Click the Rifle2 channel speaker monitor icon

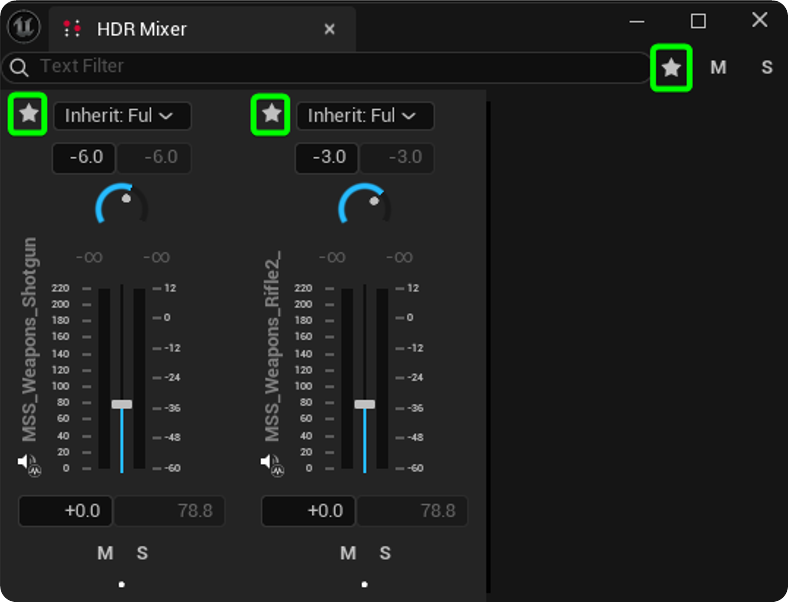click(x=272, y=464)
